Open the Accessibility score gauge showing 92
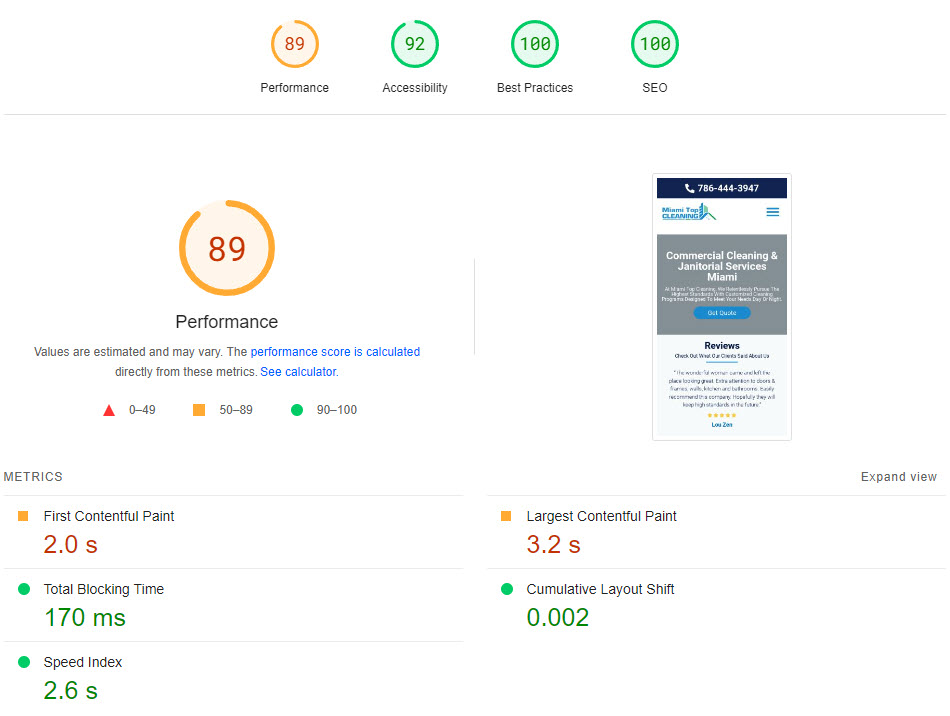Viewport: 950px width, 716px height. [x=414, y=44]
